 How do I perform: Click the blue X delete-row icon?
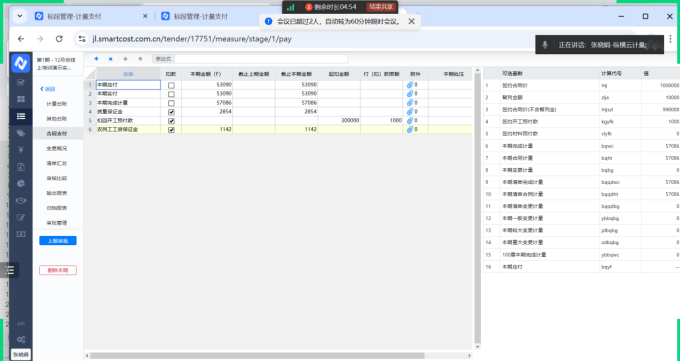pos(111,59)
